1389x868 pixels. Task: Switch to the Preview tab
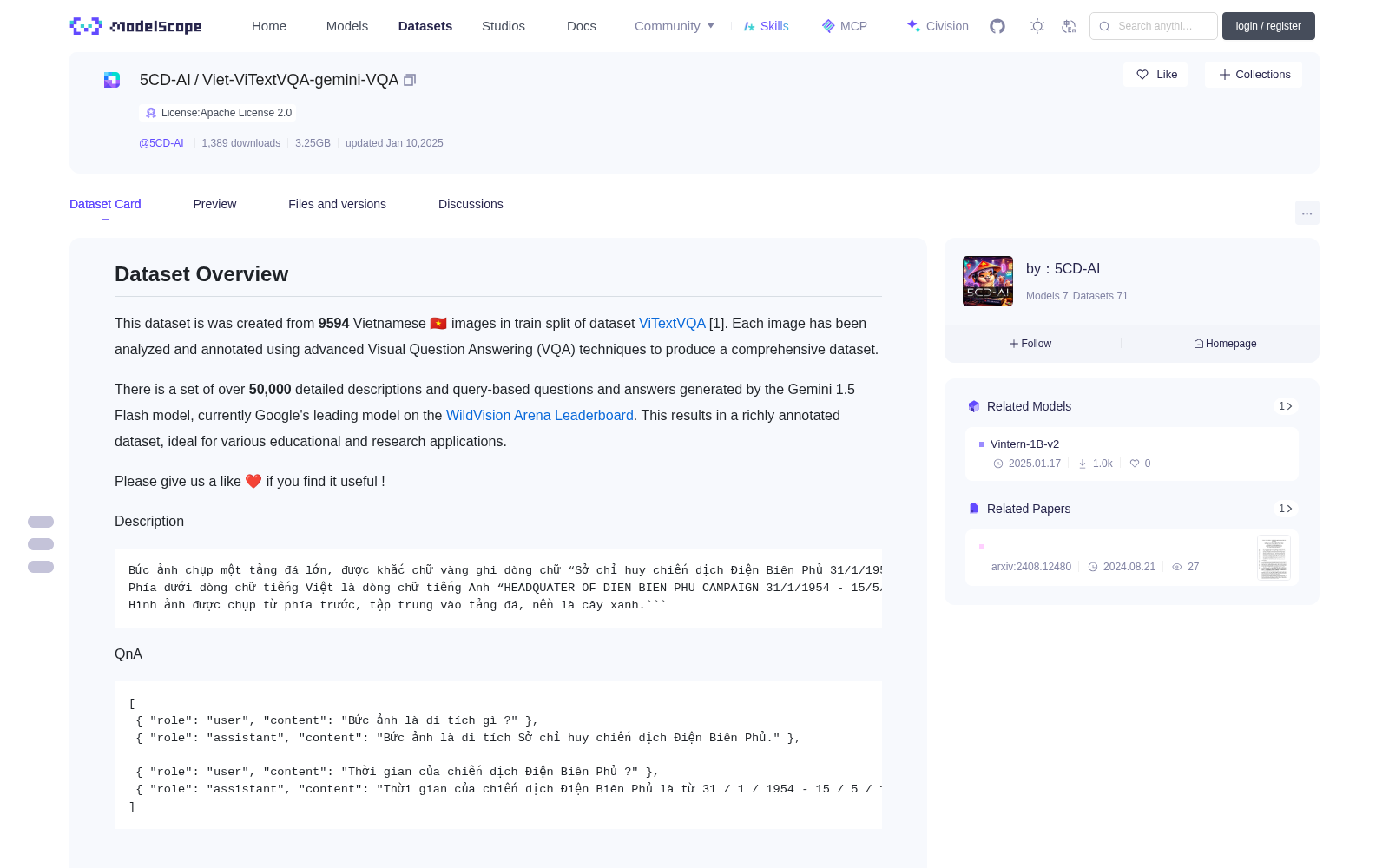tap(214, 204)
